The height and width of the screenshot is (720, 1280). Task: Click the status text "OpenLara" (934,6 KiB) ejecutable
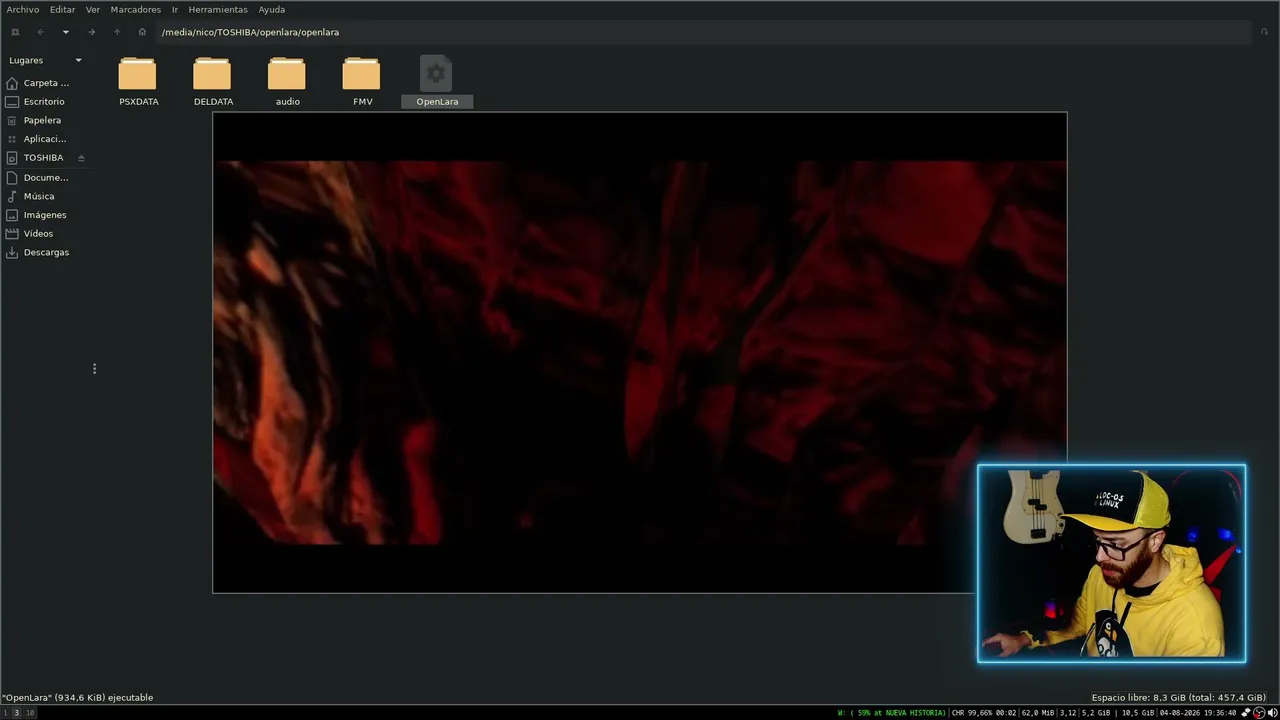[x=78, y=698]
